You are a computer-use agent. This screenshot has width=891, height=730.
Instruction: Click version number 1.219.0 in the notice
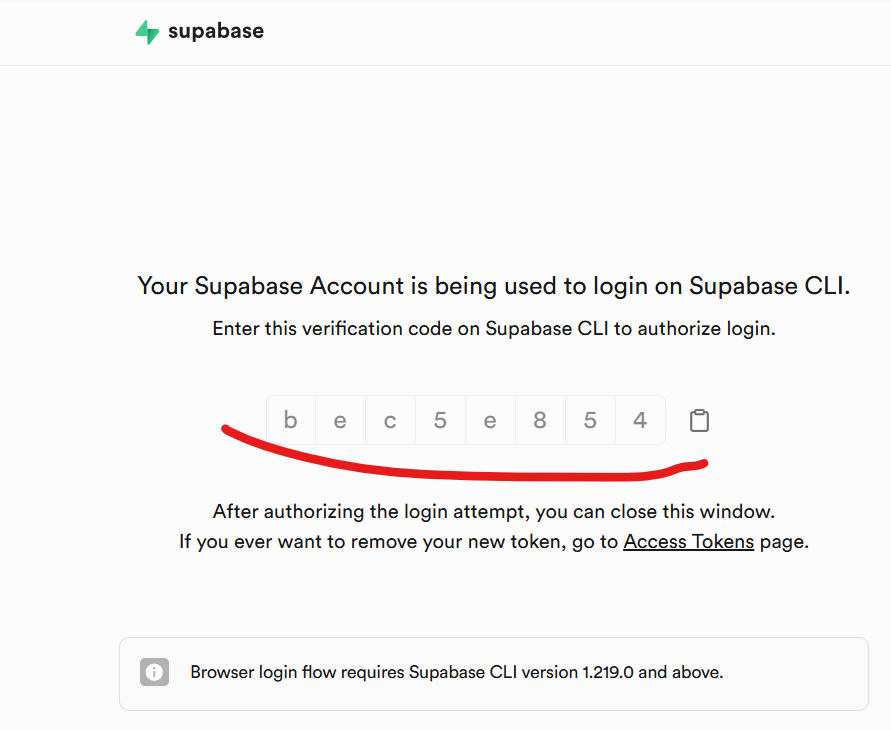[608, 672]
